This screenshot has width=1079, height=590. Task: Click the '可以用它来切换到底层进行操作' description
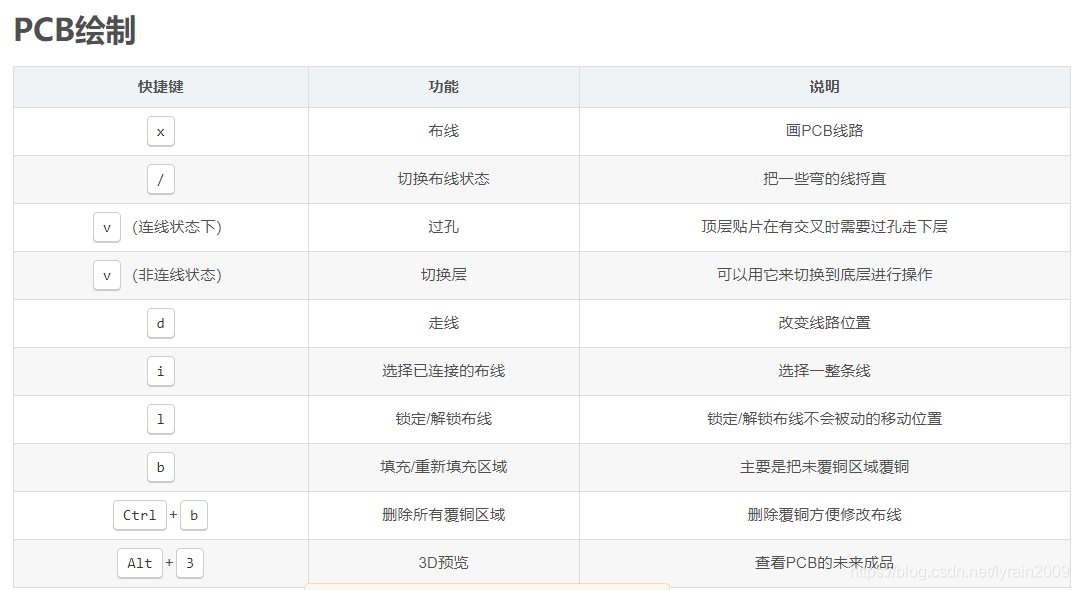(824, 275)
